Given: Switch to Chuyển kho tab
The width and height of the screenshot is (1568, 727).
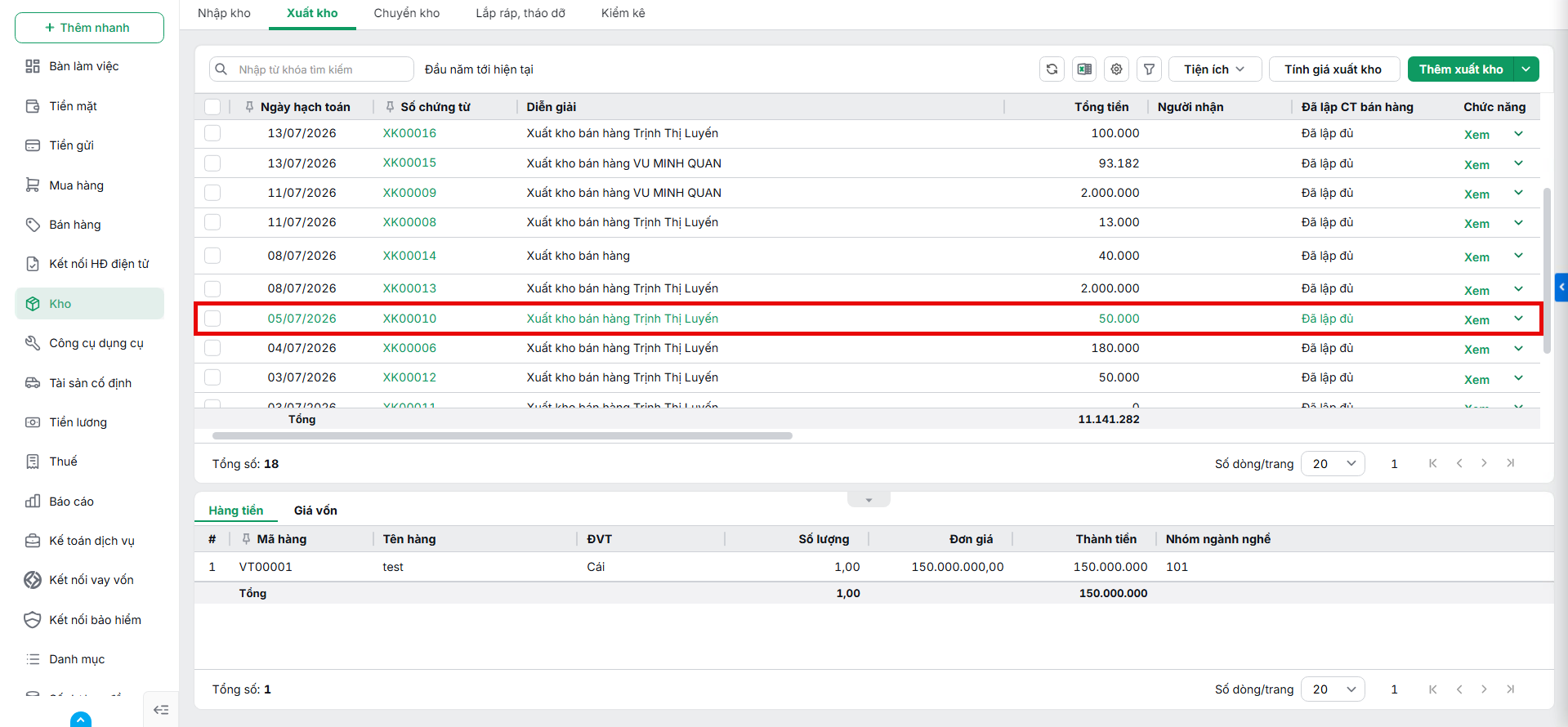Looking at the screenshot, I should [407, 13].
